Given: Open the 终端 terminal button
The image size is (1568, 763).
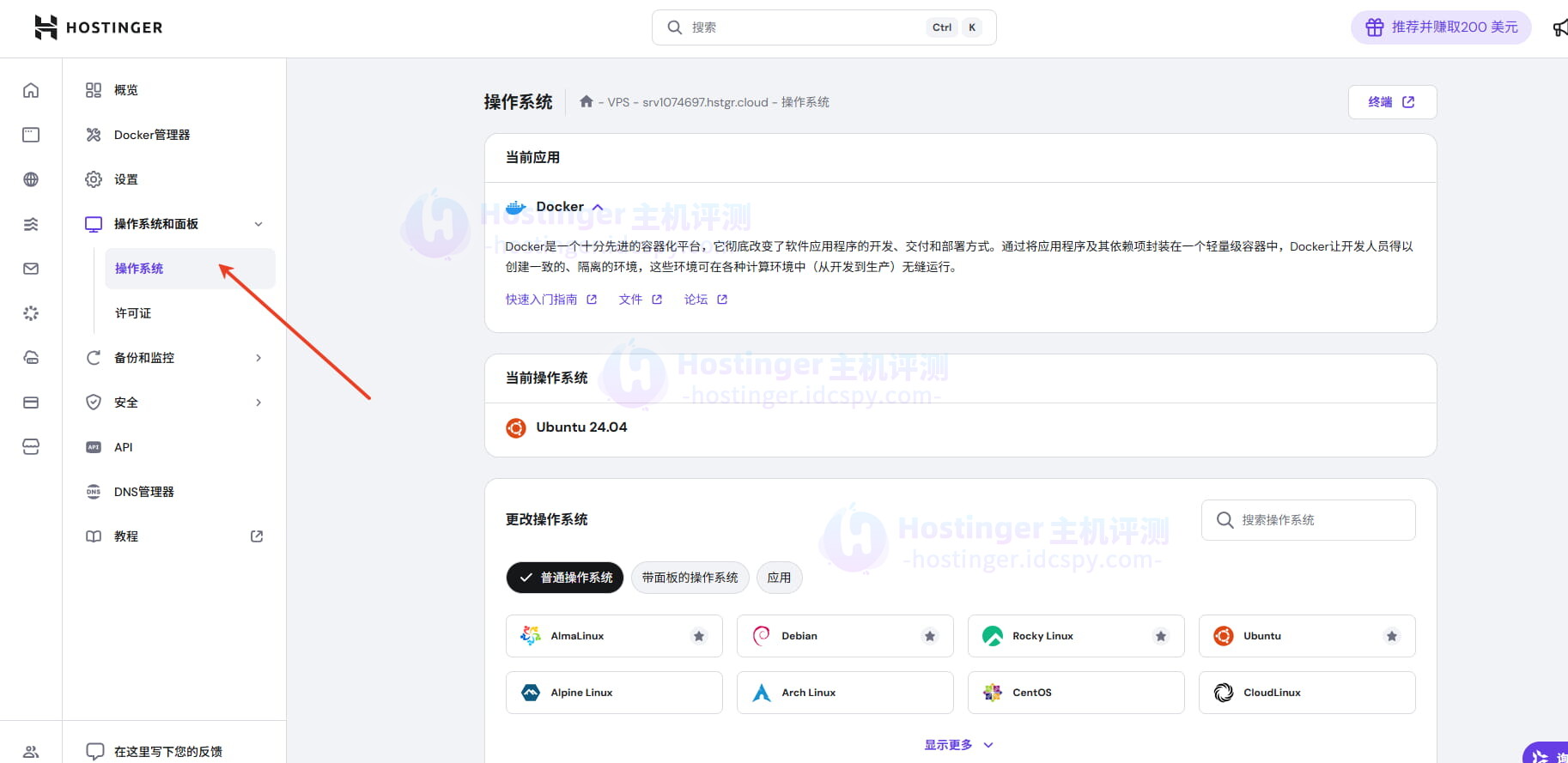Looking at the screenshot, I should [x=1391, y=102].
